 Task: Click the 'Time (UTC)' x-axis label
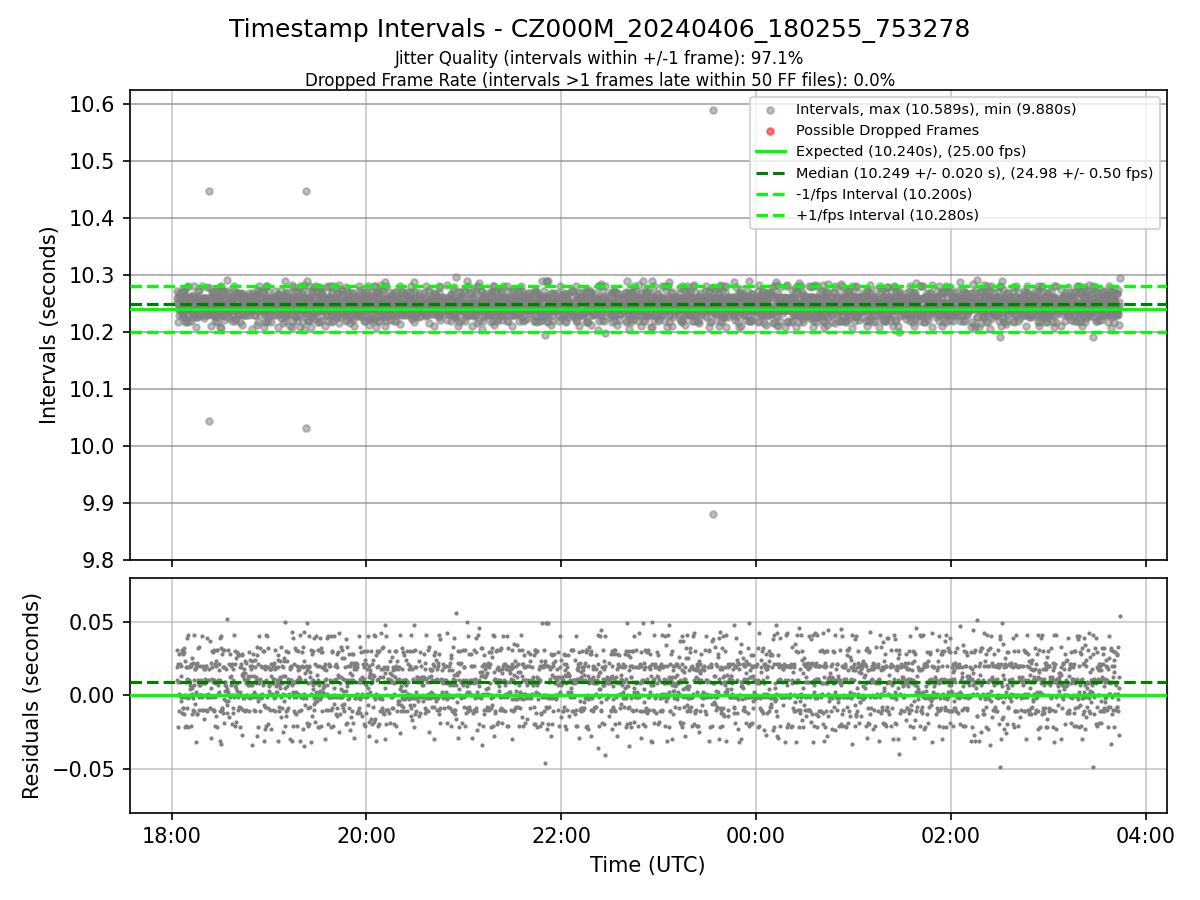pyautogui.click(x=647, y=865)
